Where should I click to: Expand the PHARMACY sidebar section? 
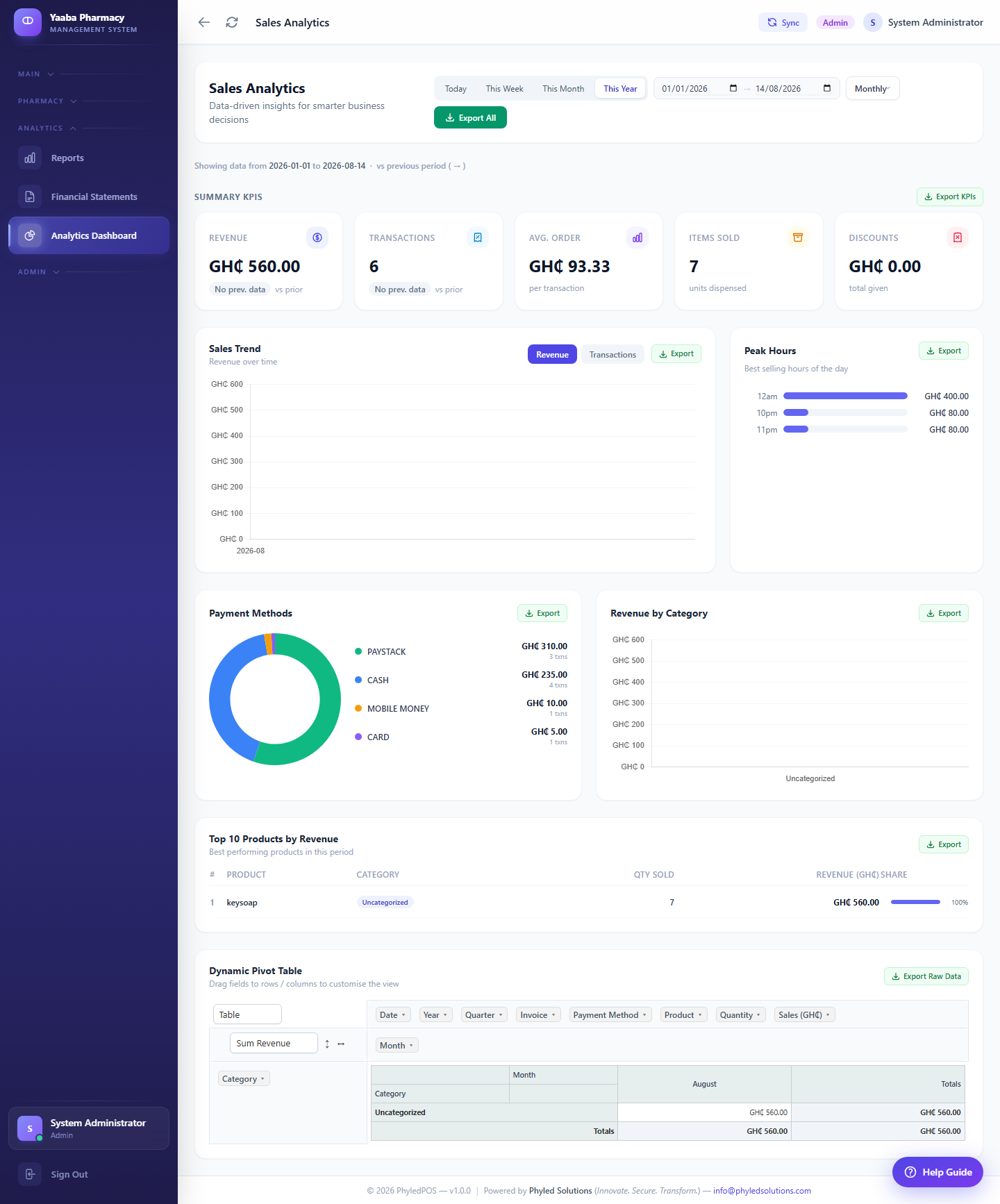click(47, 101)
